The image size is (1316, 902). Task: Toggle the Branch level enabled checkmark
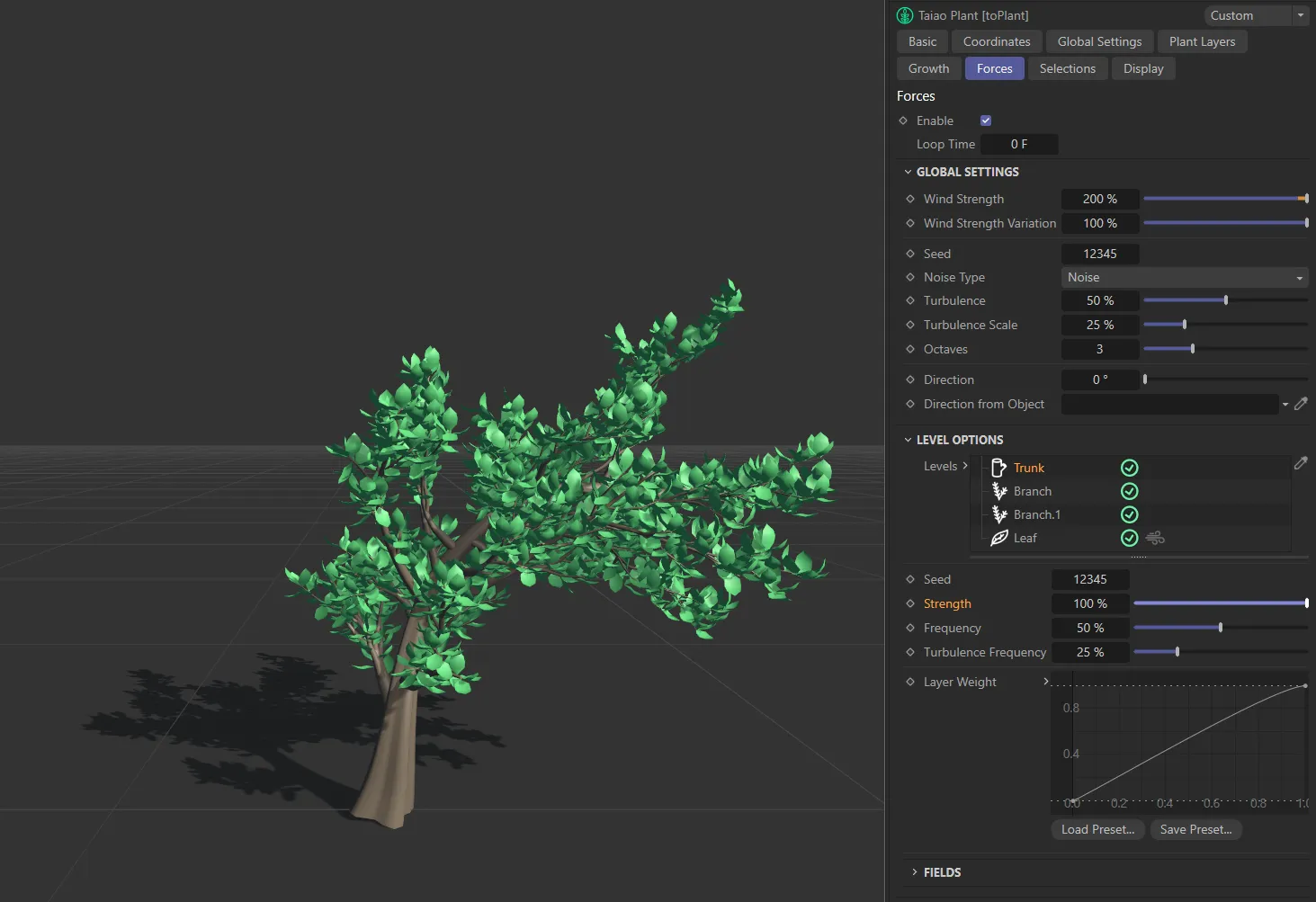pyautogui.click(x=1130, y=491)
